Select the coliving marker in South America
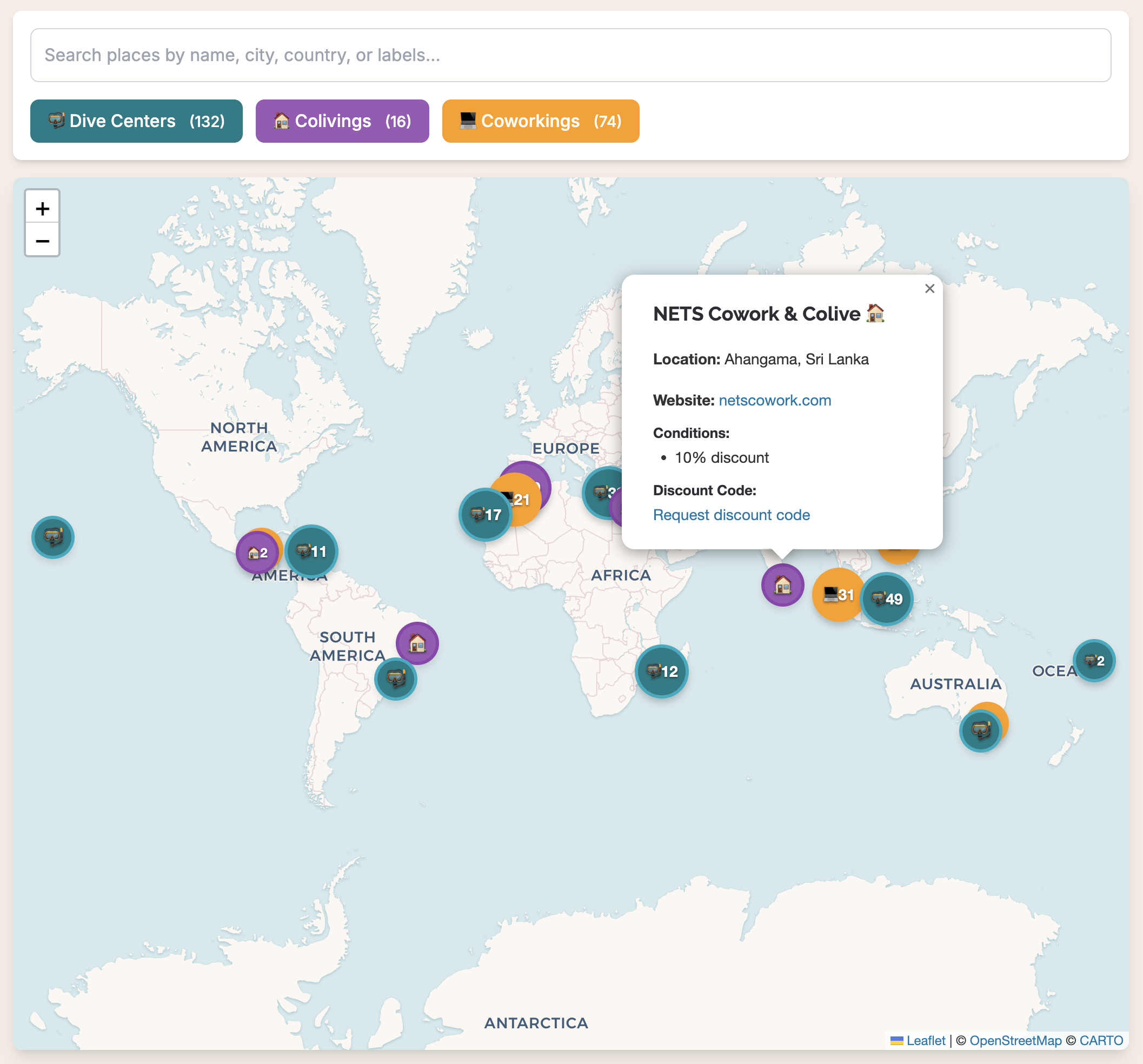 tap(416, 643)
